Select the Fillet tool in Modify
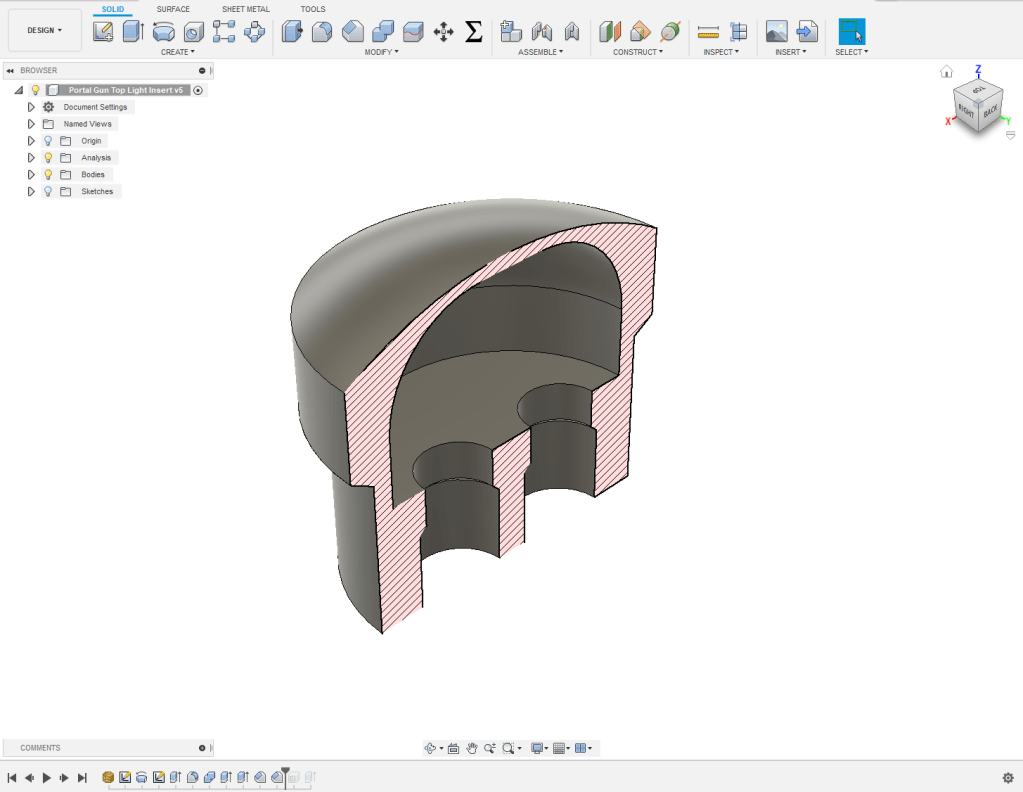The height and width of the screenshot is (792, 1023). [x=322, y=32]
